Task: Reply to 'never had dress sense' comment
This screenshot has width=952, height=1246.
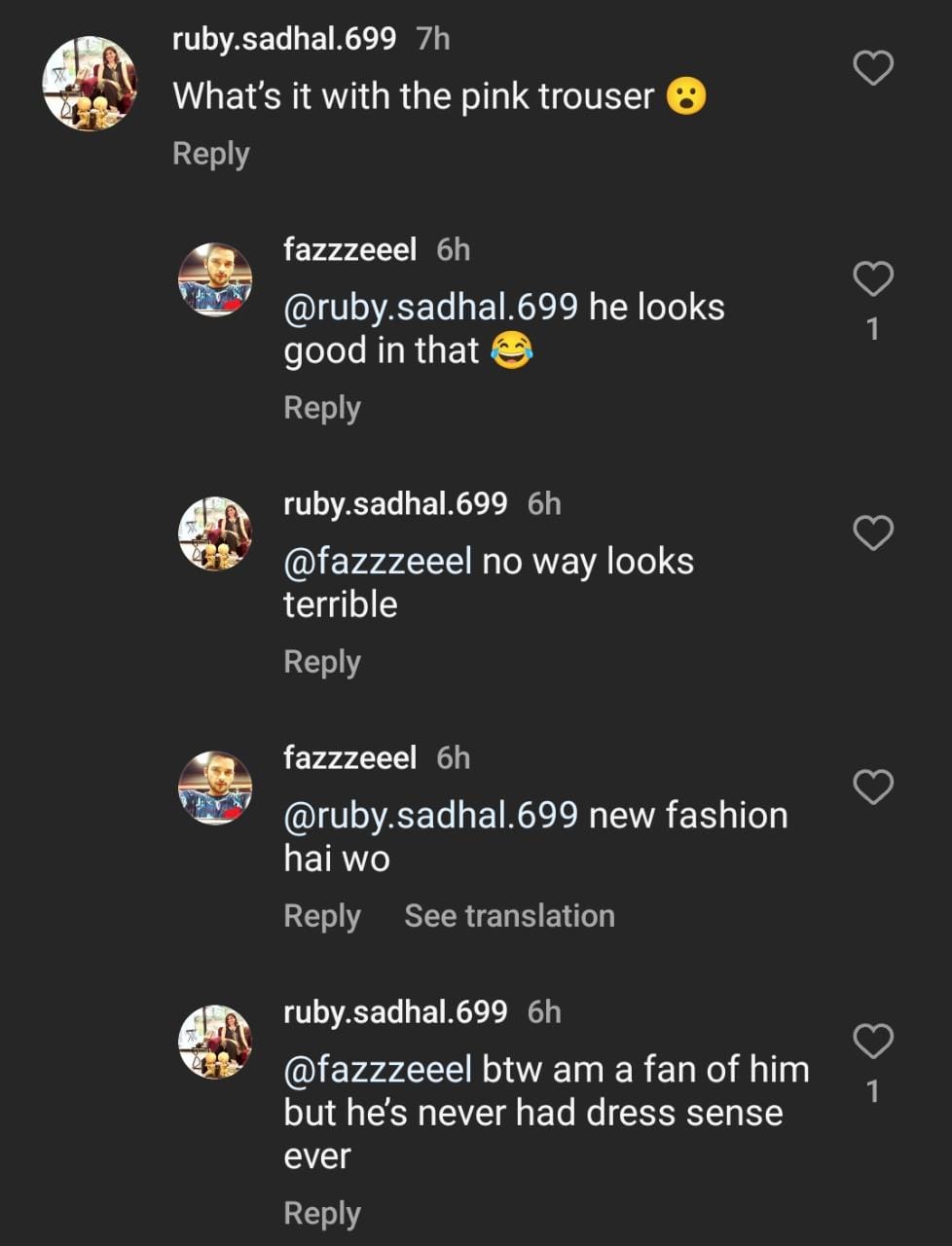Action: (x=321, y=1214)
